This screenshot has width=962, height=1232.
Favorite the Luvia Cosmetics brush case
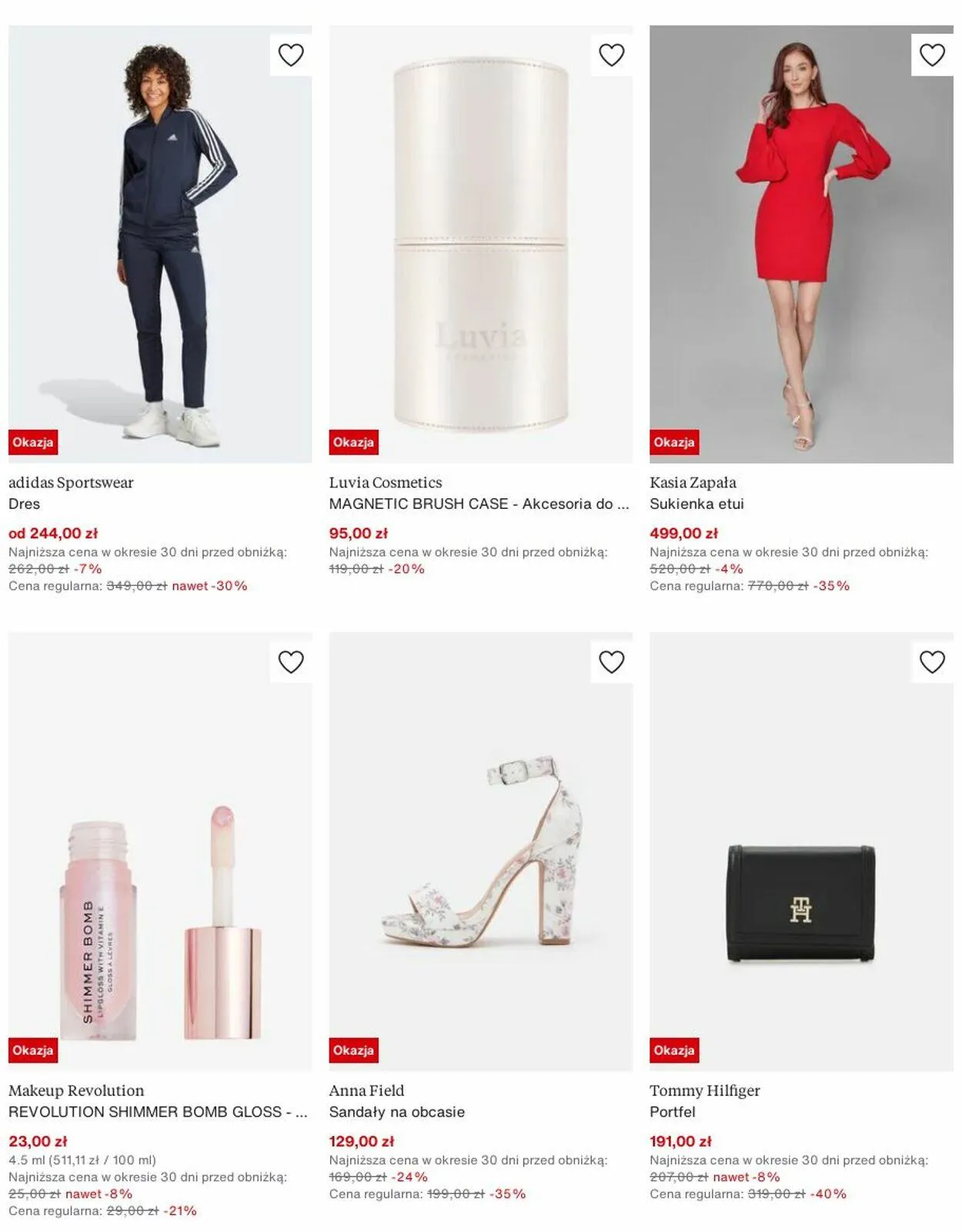(x=612, y=55)
